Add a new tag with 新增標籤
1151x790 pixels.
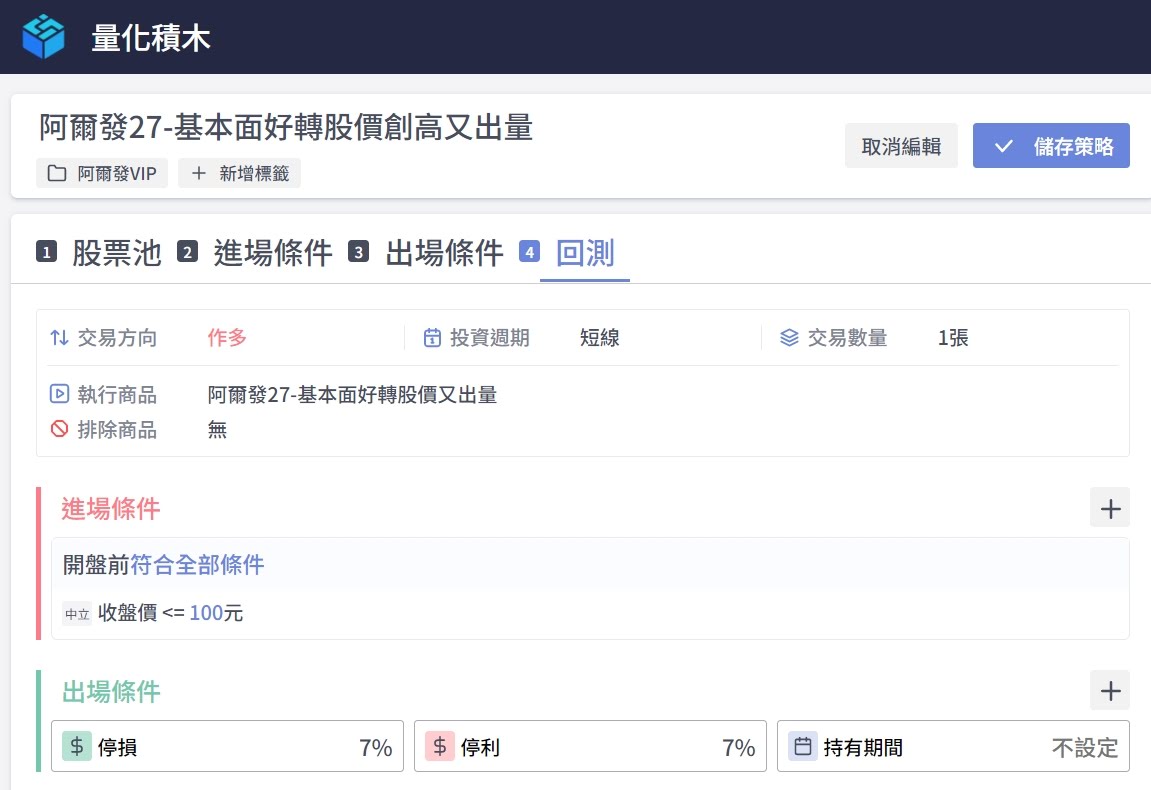240,173
